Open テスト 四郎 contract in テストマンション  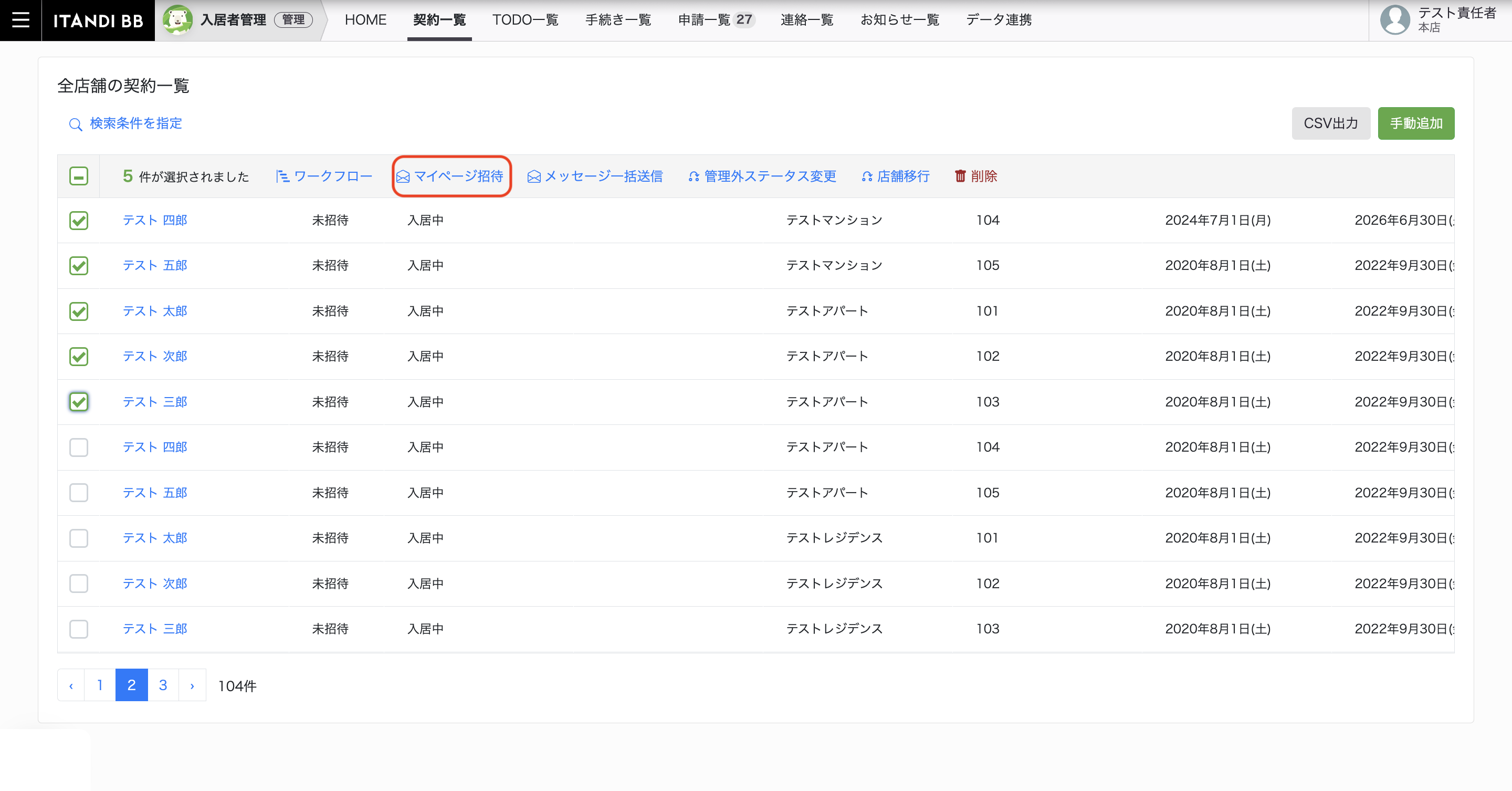click(155, 220)
